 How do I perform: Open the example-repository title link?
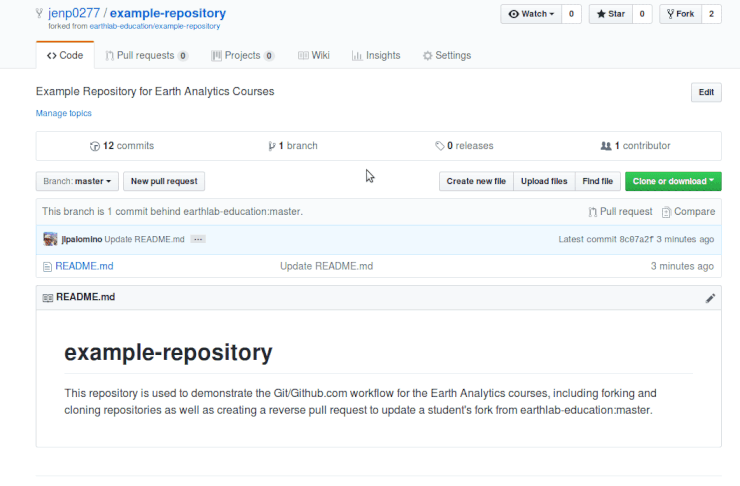[168, 13]
